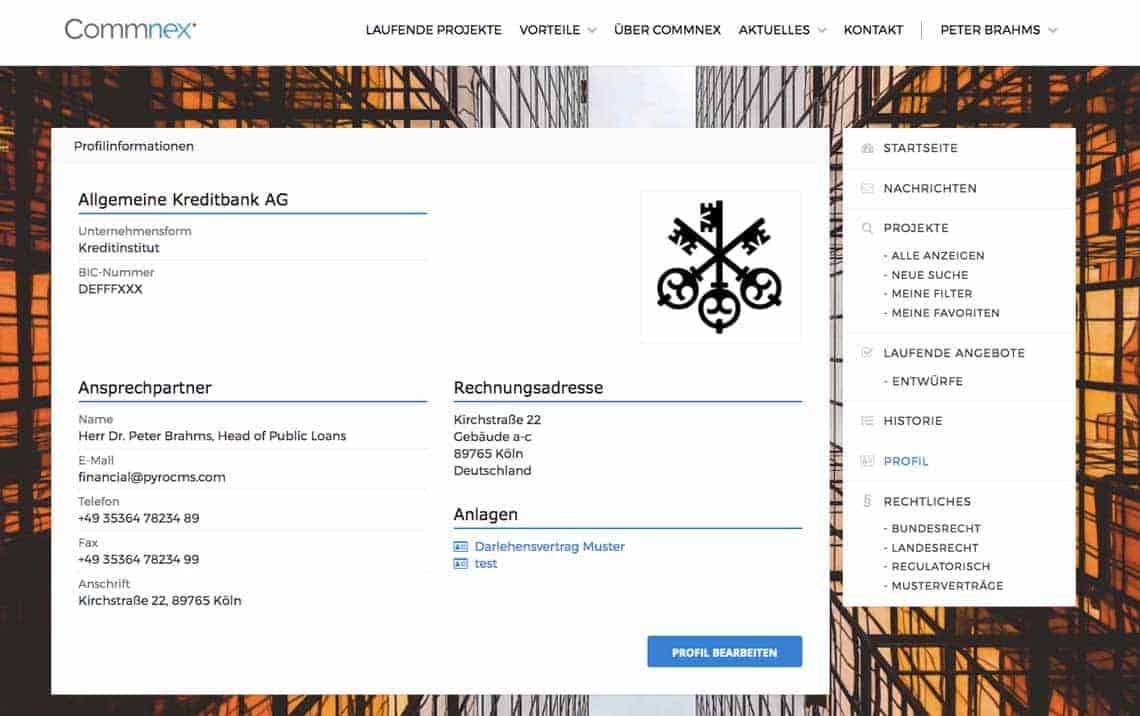The image size is (1140, 716).
Task: Click the file icon beside test attachment
Action: pyautogui.click(x=460, y=564)
